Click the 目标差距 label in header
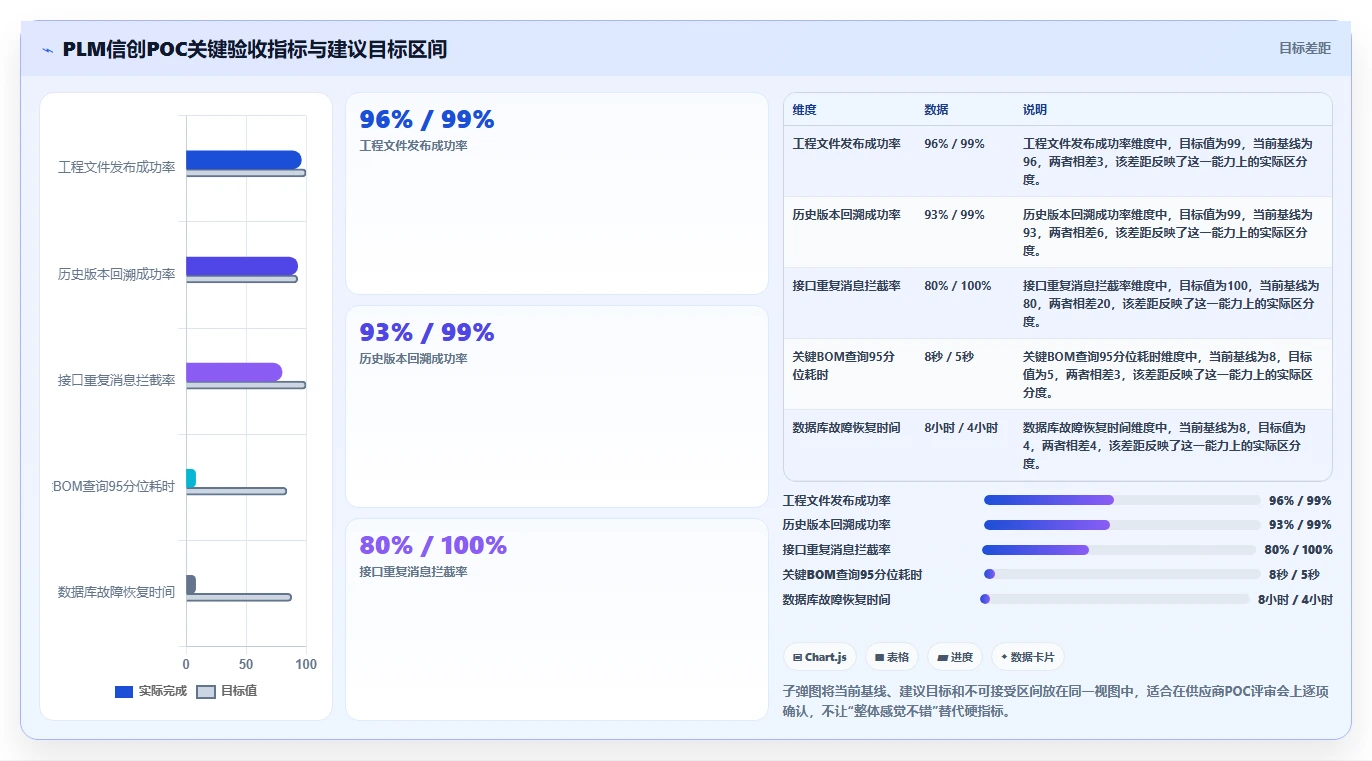 pos(1305,48)
